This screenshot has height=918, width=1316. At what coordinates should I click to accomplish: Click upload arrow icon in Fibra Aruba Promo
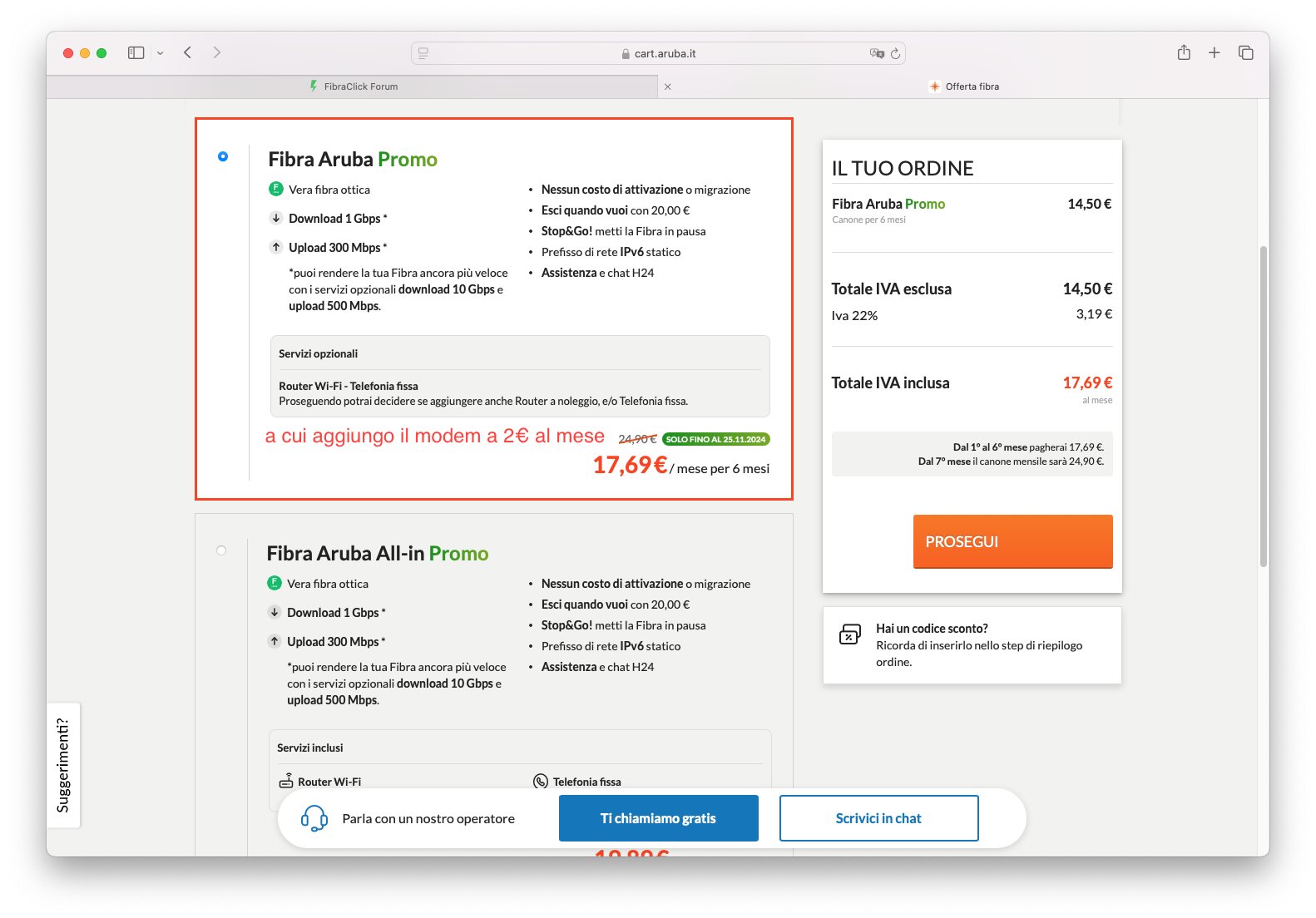[x=276, y=247]
